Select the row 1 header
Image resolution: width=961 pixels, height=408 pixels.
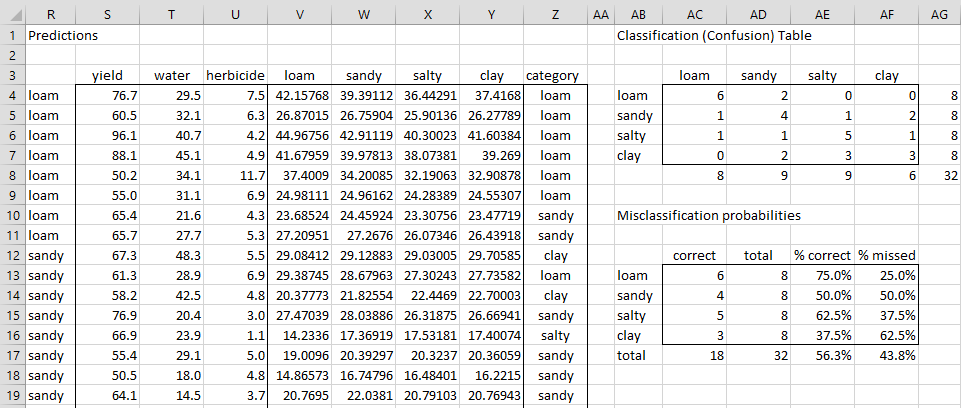pyautogui.click(x=12, y=36)
